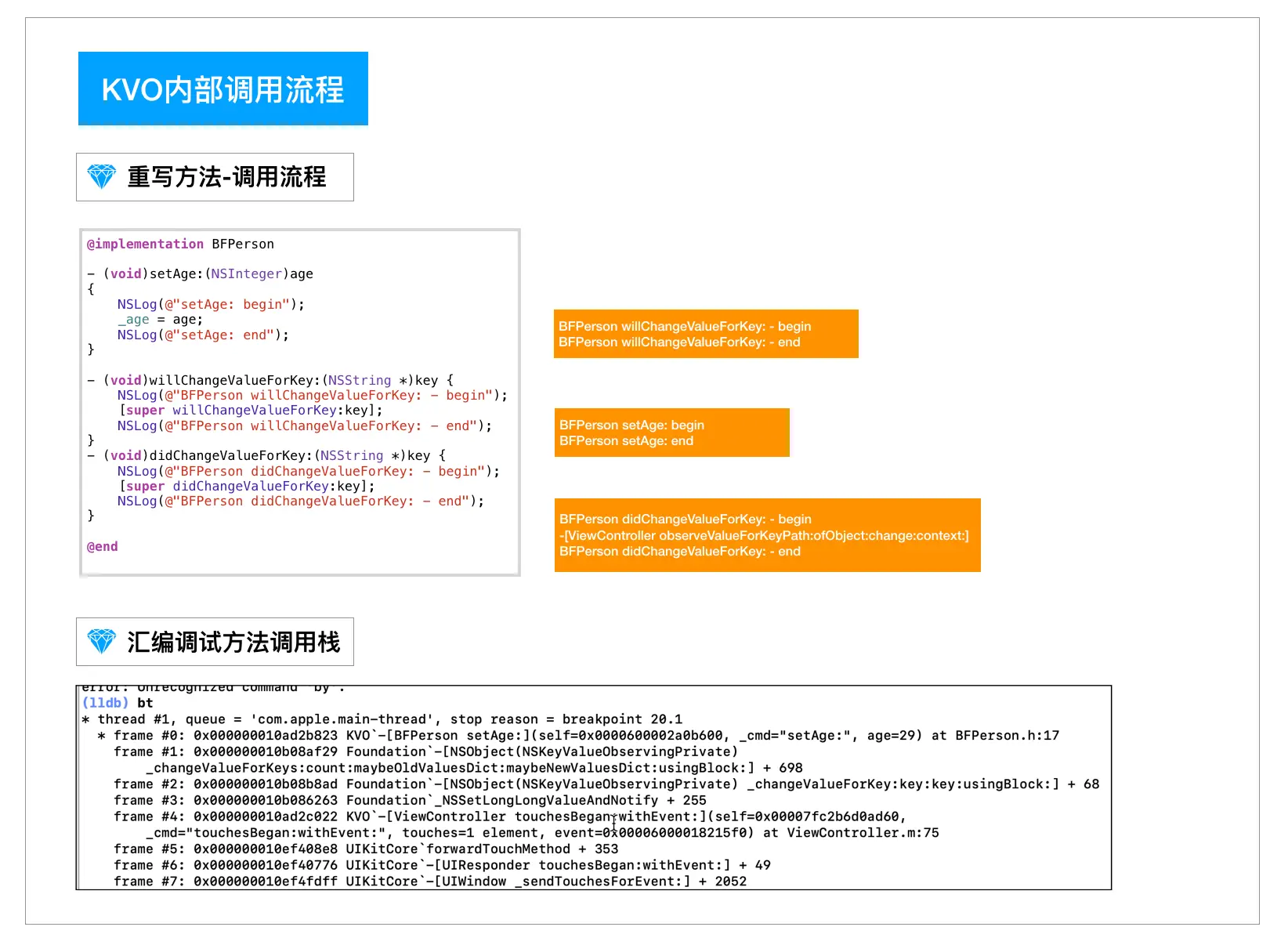
Task: Click NSLog didChangeValueForKey: - end in code
Action: tap(301, 501)
